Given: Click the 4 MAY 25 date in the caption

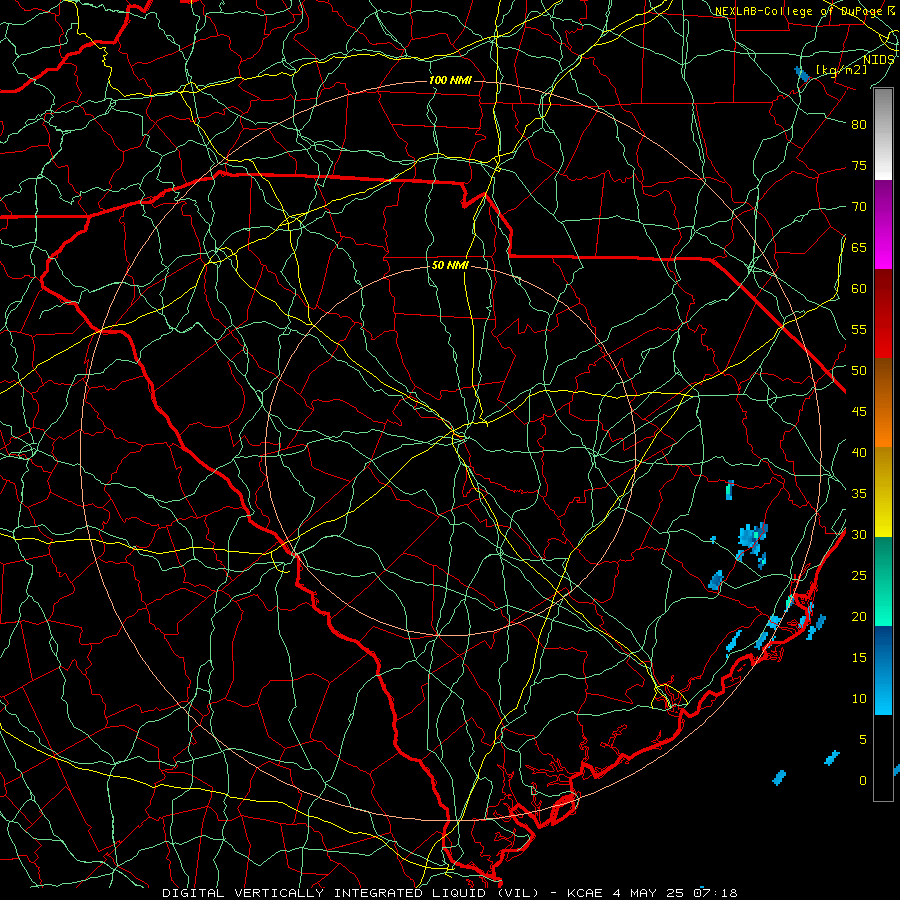Looking at the screenshot, I should coord(650,893).
